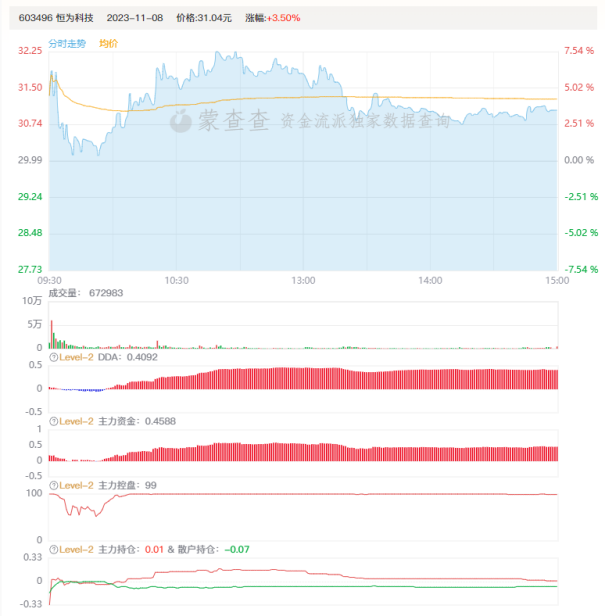Click the 散户持仓 -0.07 green value
The image size is (605, 616).
(237, 550)
